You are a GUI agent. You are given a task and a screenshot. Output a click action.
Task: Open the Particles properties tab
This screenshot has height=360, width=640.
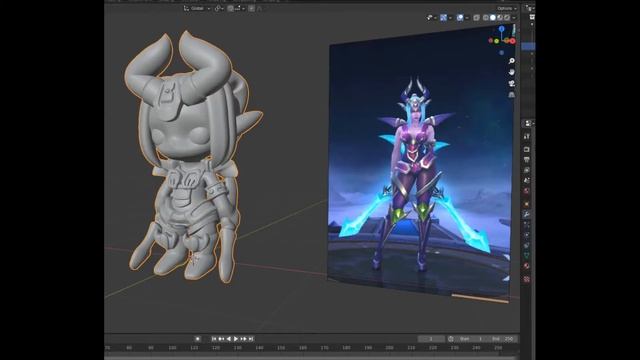(x=527, y=224)
